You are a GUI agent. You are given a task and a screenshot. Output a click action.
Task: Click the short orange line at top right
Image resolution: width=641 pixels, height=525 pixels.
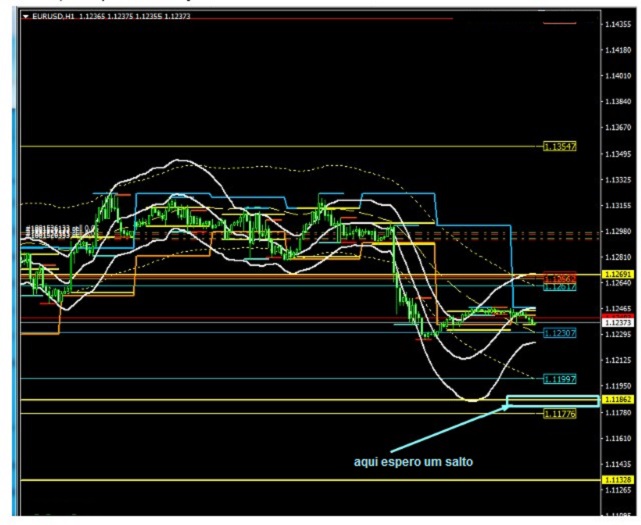(x=557, y=23)
